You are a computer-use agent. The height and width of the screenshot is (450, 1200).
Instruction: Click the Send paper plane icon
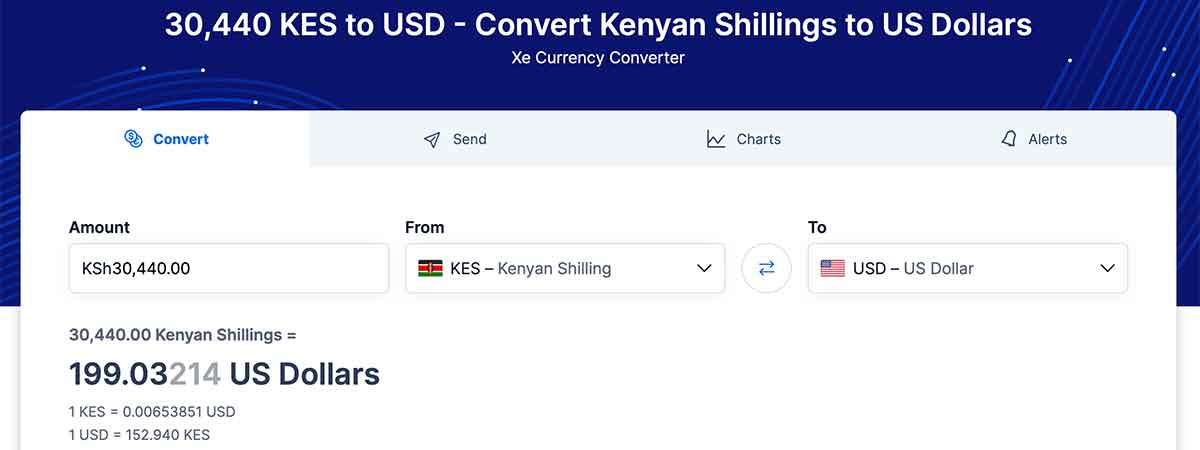click(432, 139)
